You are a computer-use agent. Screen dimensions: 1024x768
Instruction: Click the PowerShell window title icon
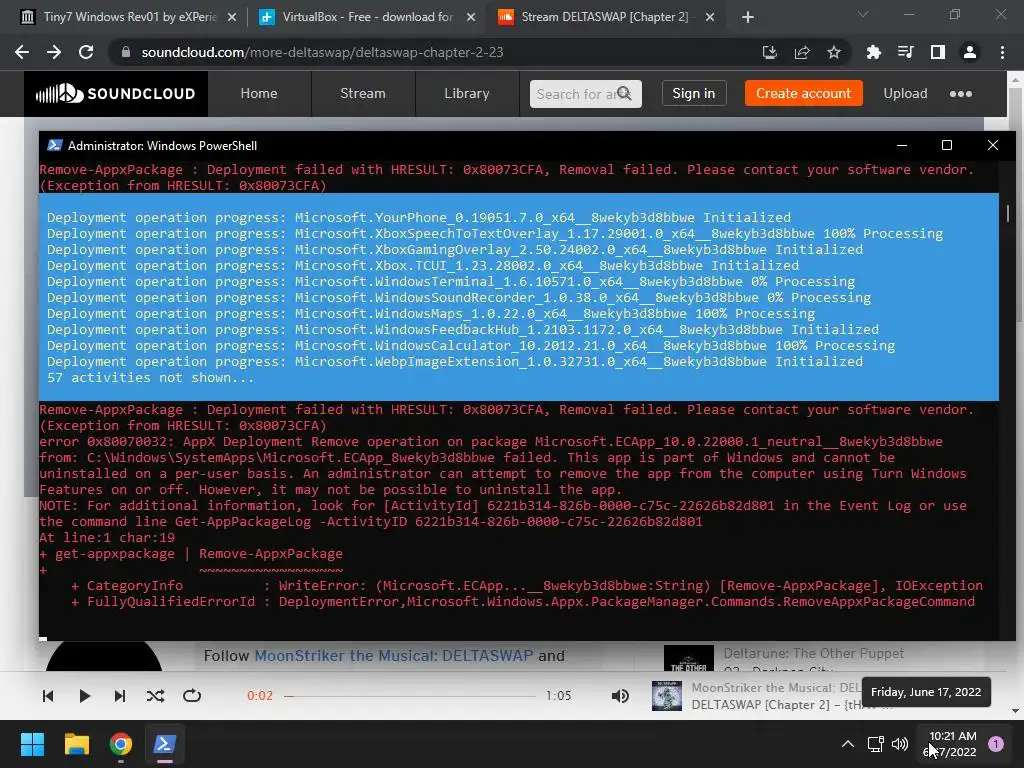pos(55,145)
